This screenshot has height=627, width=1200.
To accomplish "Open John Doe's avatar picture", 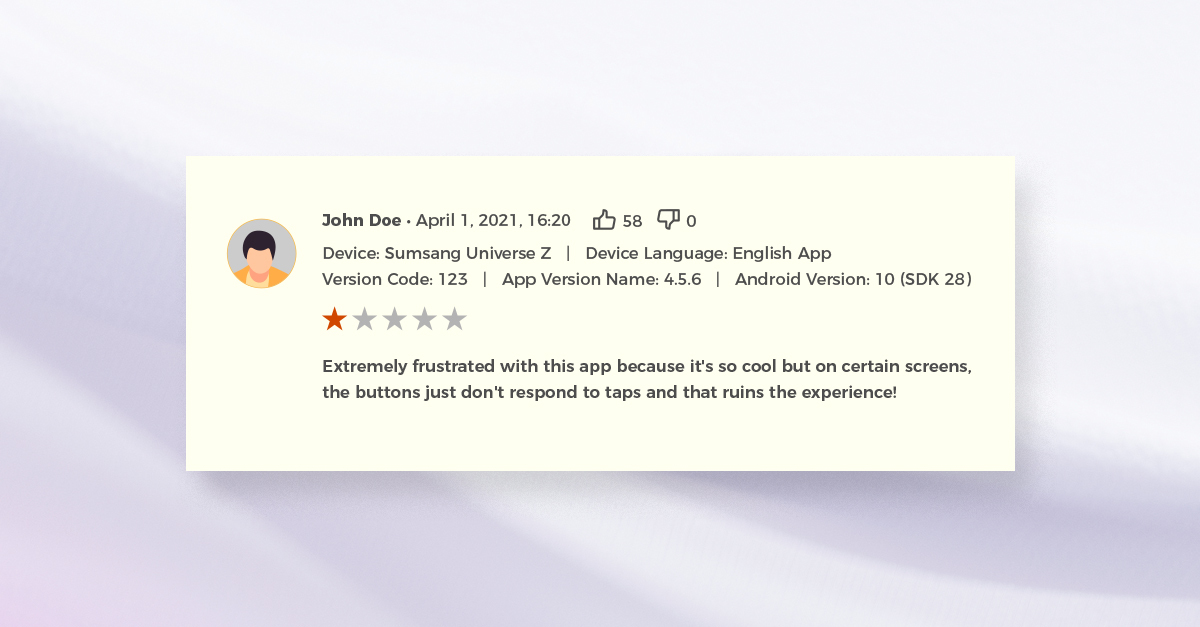I will click(261, 254).
